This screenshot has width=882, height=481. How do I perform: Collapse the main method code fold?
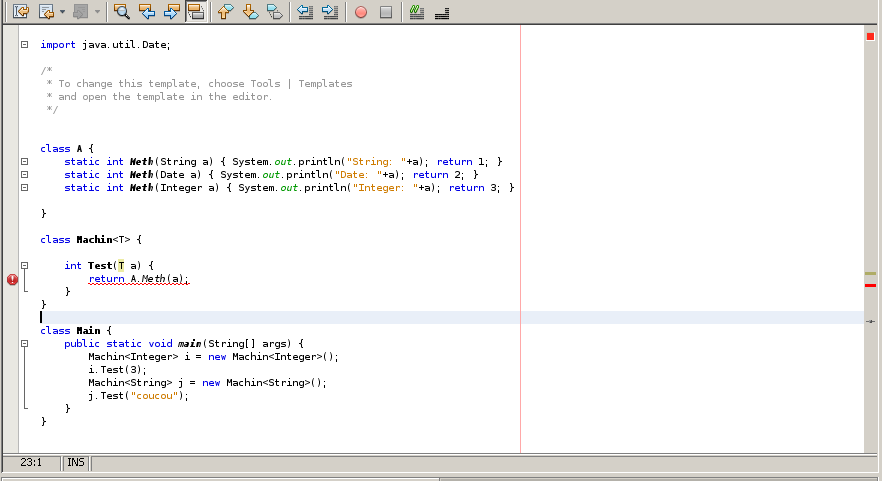coord(24,344)
